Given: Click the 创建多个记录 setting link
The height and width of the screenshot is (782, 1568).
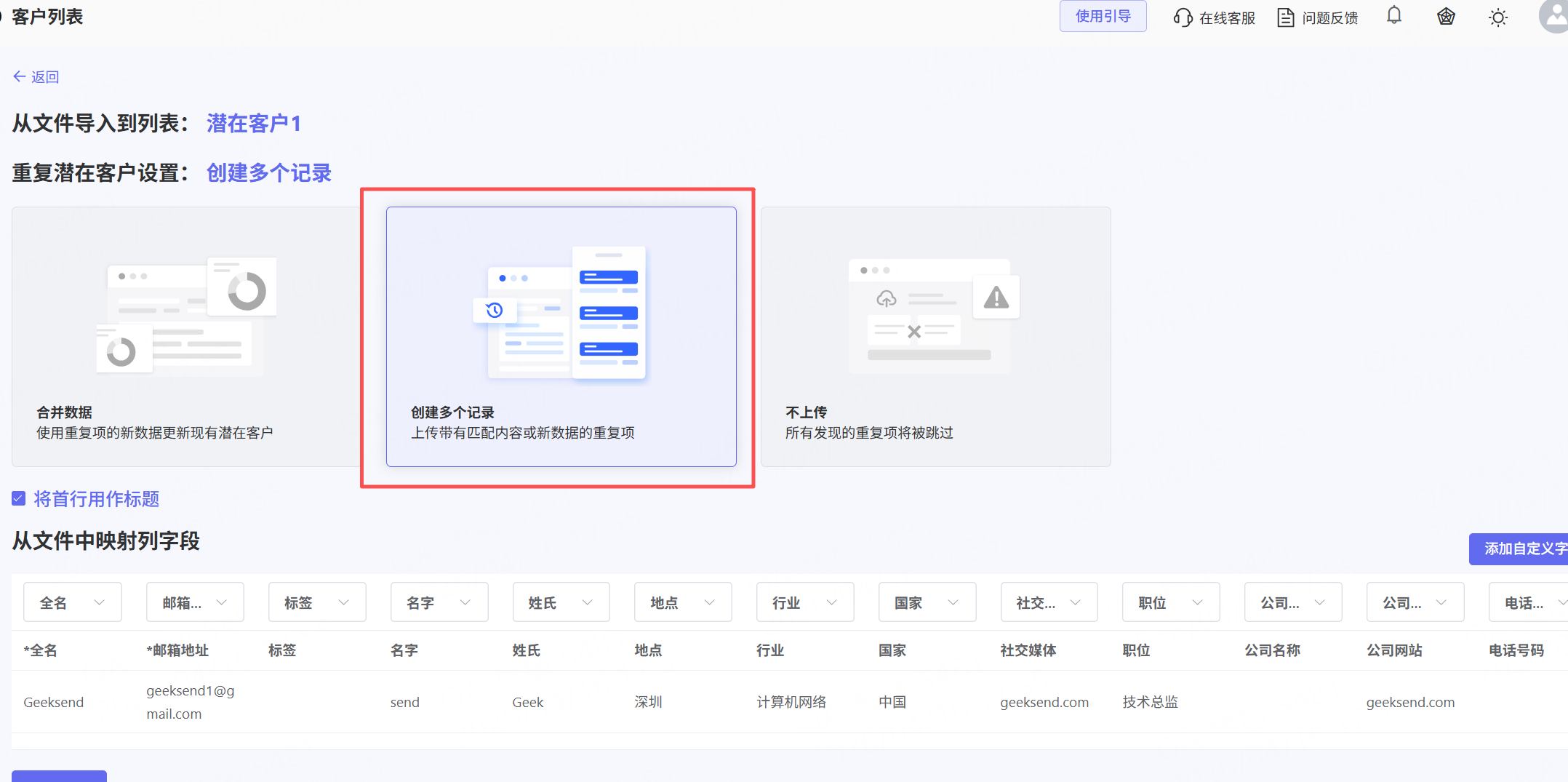Looking at the screenshot, I should click(x=269, y=172).
